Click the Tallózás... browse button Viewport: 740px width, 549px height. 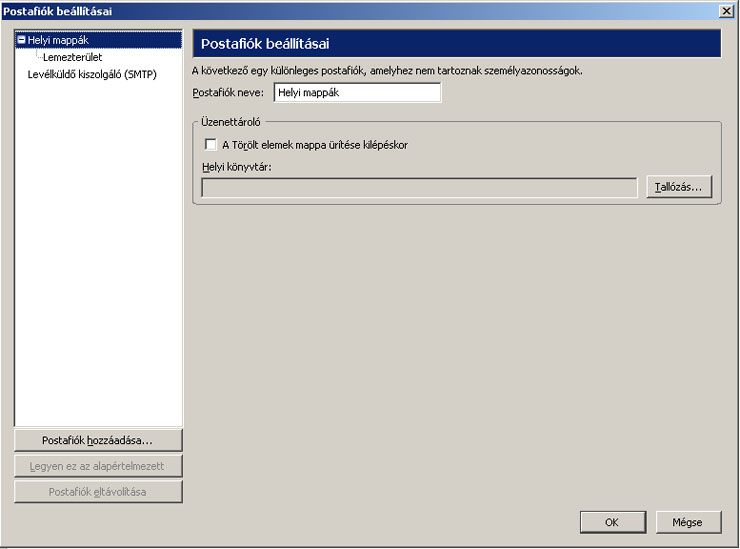[x=679, y=187]
